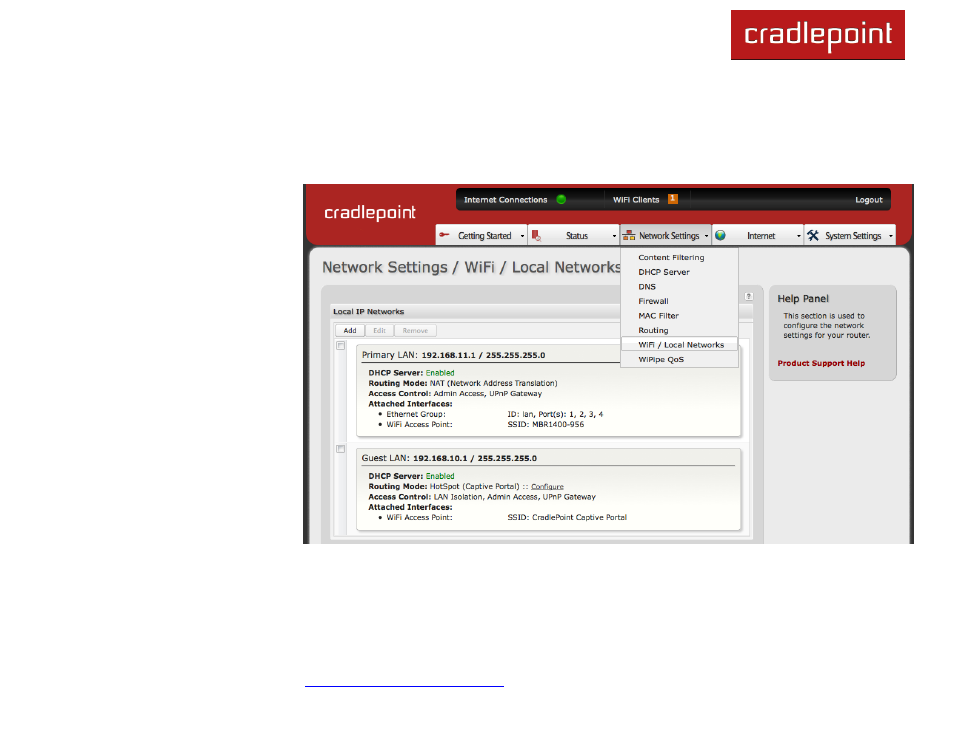Image resolution: width=954 pixels, height=737 pixels.
Task: Expand the Status dropdown arrow
Action: 614,236
